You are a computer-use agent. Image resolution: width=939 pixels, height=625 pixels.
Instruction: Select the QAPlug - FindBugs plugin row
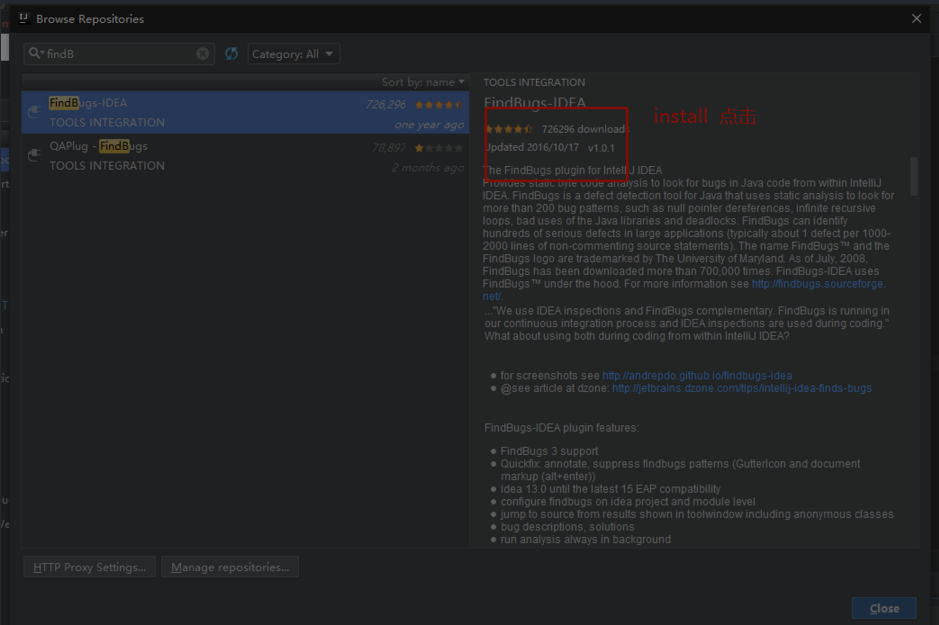click(x=246, y=156)
